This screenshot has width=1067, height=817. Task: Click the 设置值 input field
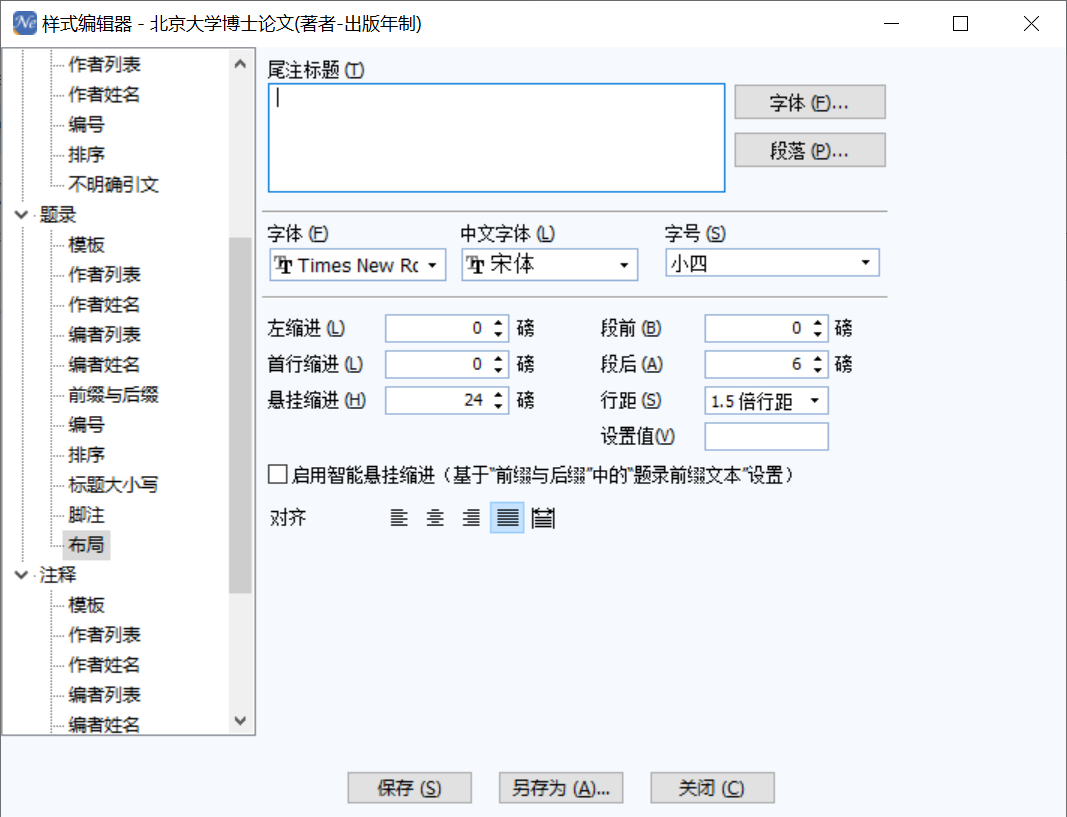click(x=766, y=437)
